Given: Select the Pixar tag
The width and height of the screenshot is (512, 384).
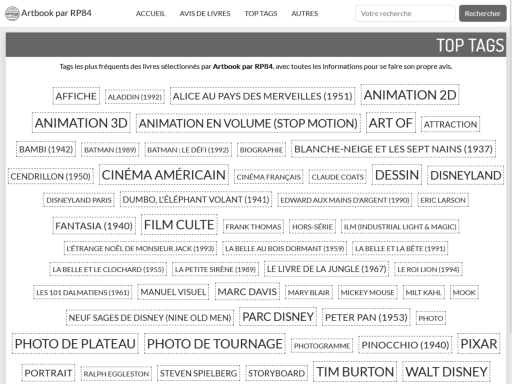Looking at the screenshot, I should [479, 344].
